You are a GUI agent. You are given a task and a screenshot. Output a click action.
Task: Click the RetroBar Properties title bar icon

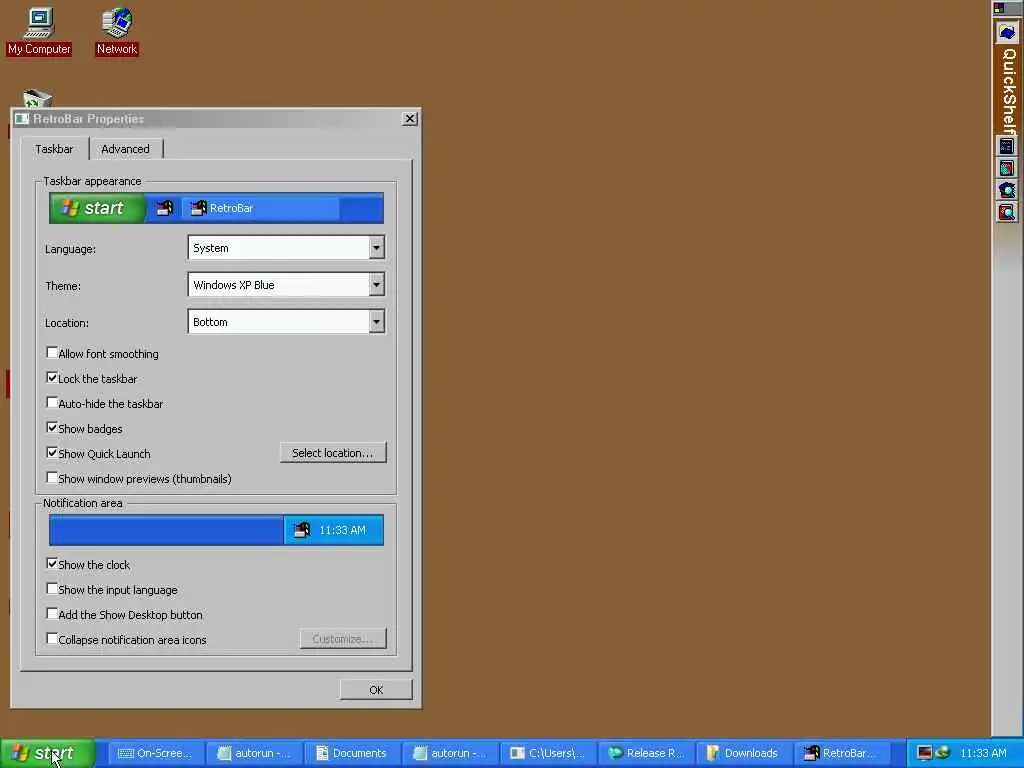(22, 118)
